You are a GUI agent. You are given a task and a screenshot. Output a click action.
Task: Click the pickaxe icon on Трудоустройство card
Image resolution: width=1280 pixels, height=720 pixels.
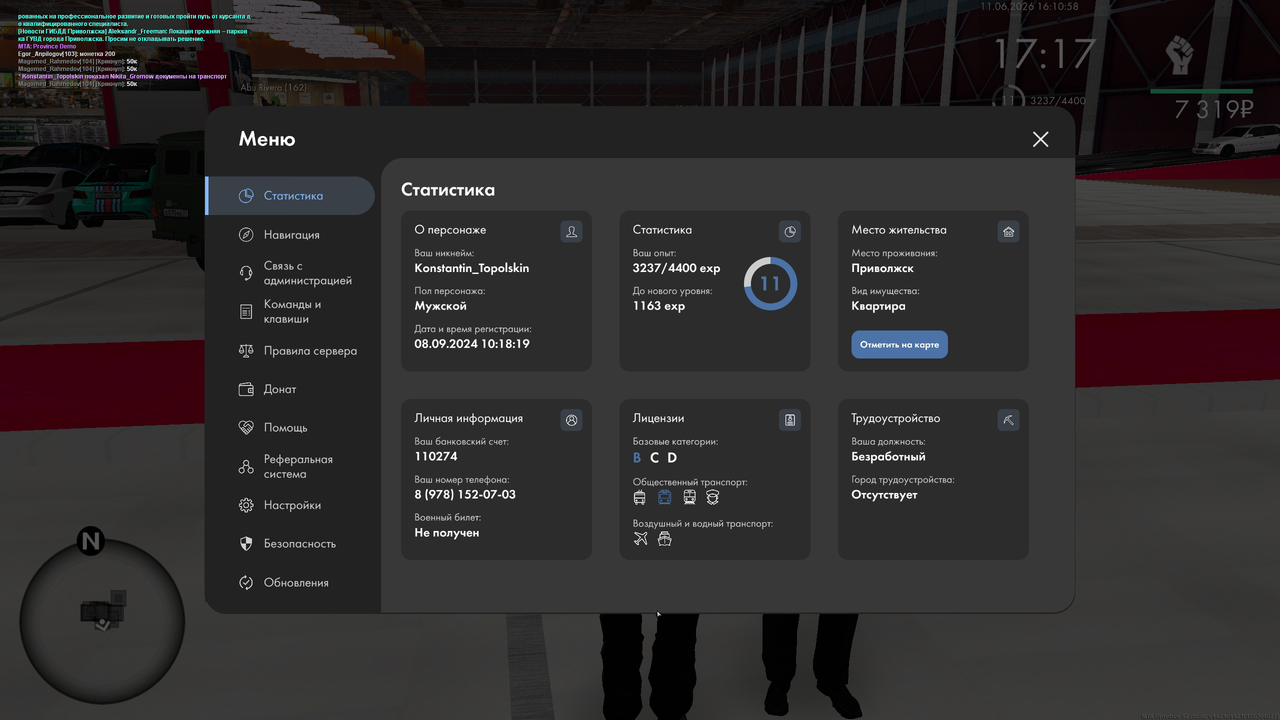(x=1008, y=420)
